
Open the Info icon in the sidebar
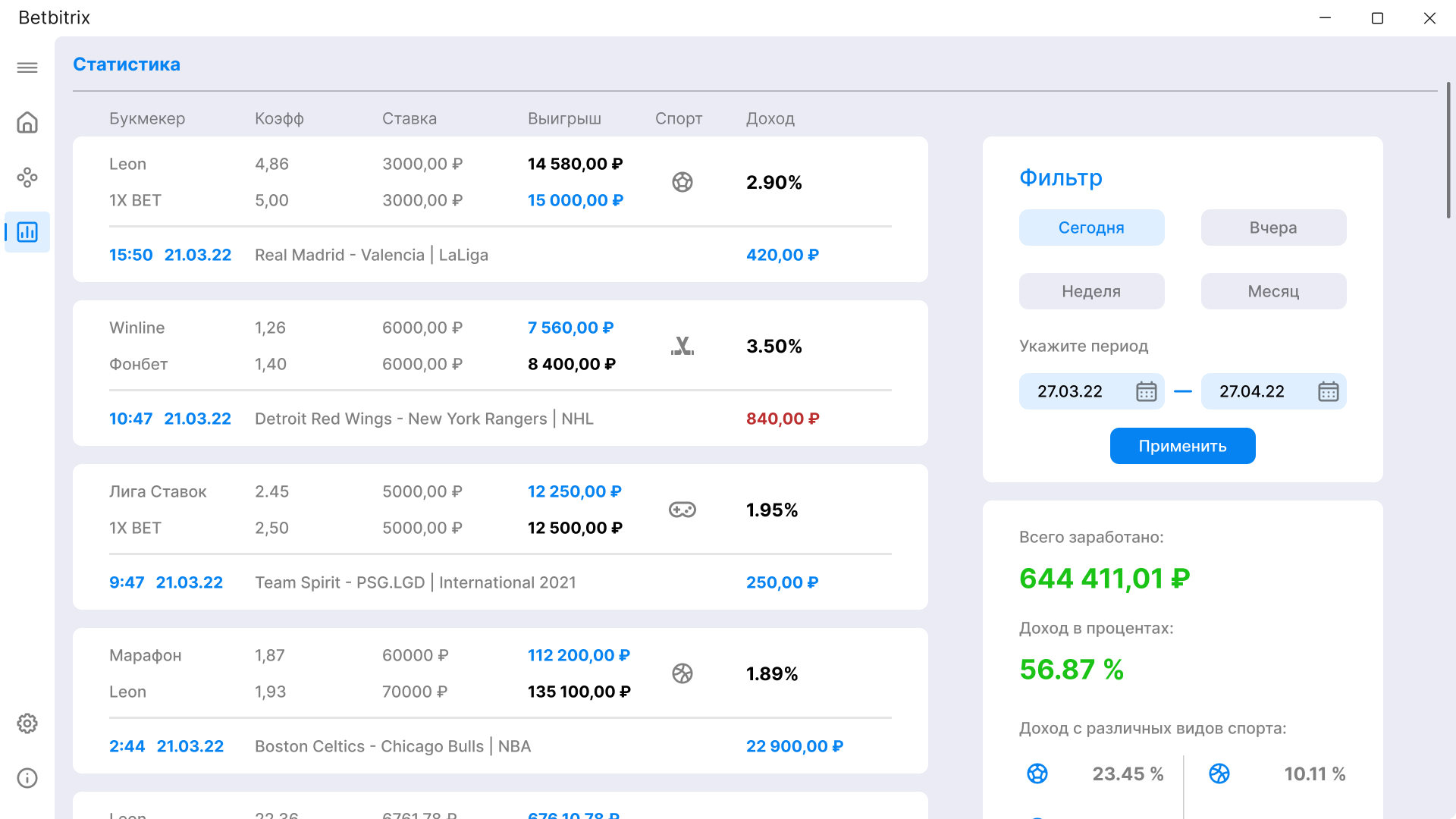[x=27, y=778]
